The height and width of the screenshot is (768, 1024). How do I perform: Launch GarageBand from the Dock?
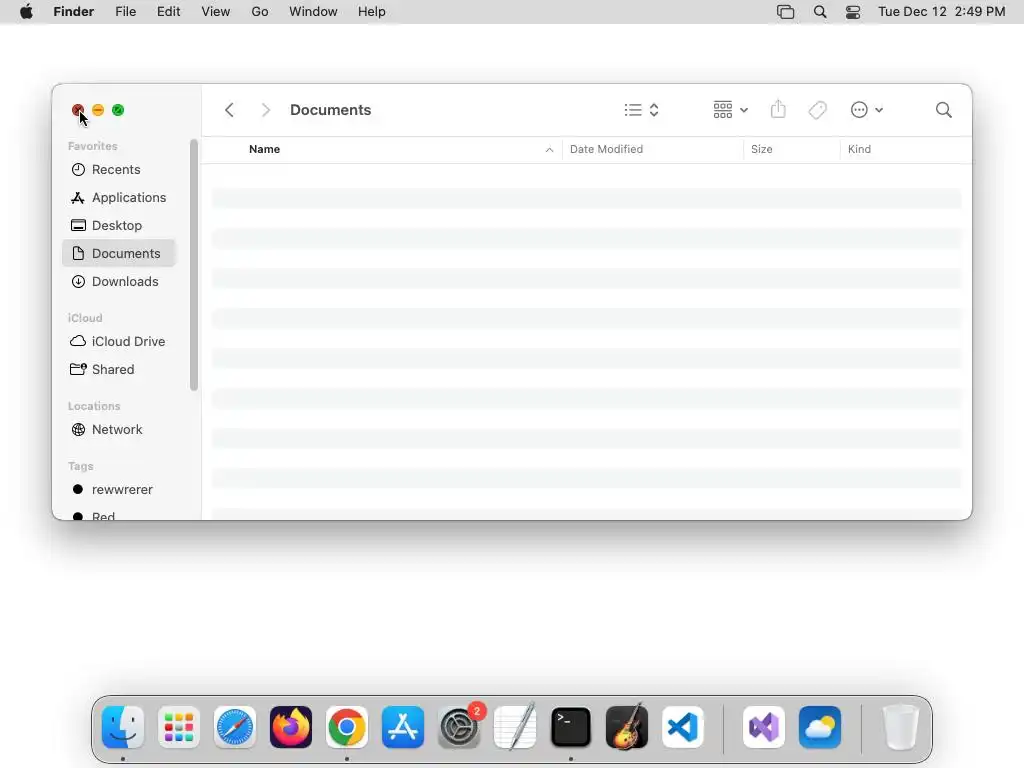tap(627, 727)
